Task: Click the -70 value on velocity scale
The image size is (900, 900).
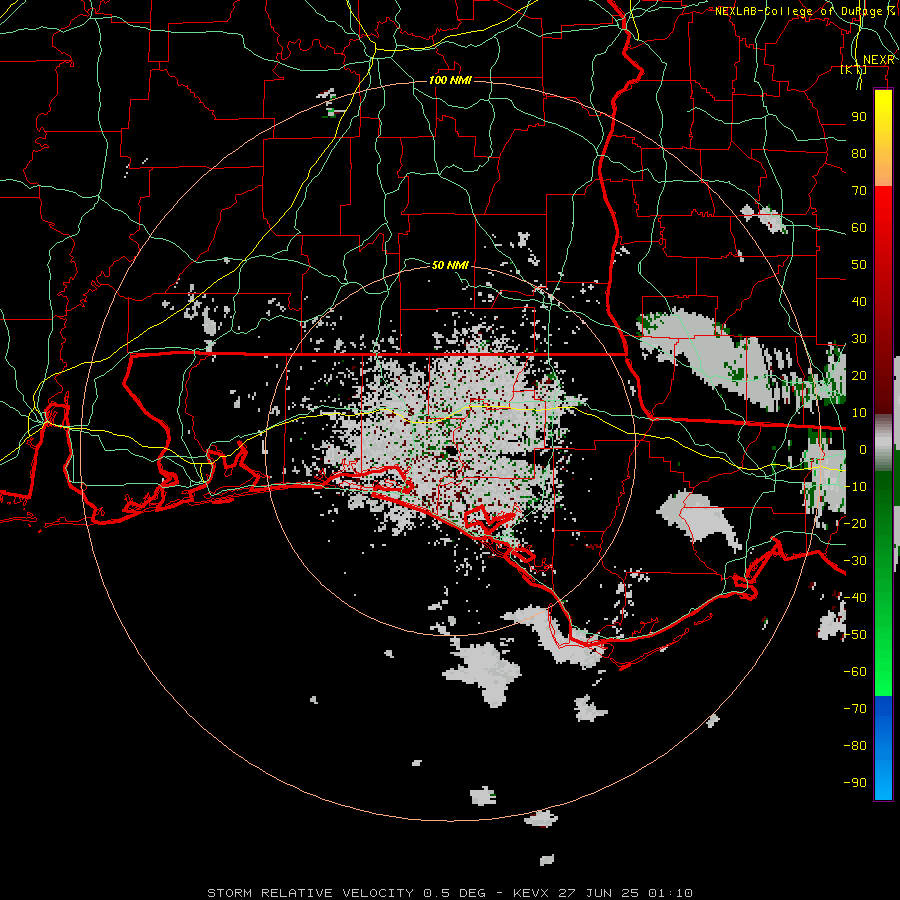Action: coord(855,709)
